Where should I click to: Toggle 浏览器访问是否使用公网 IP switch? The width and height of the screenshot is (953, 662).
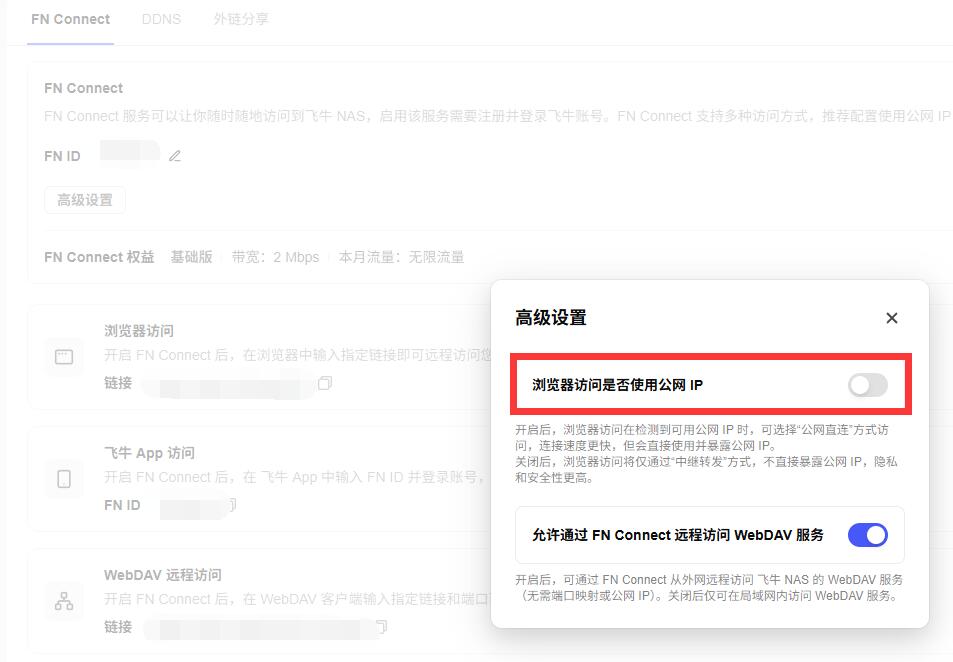(x=867, y=385)
